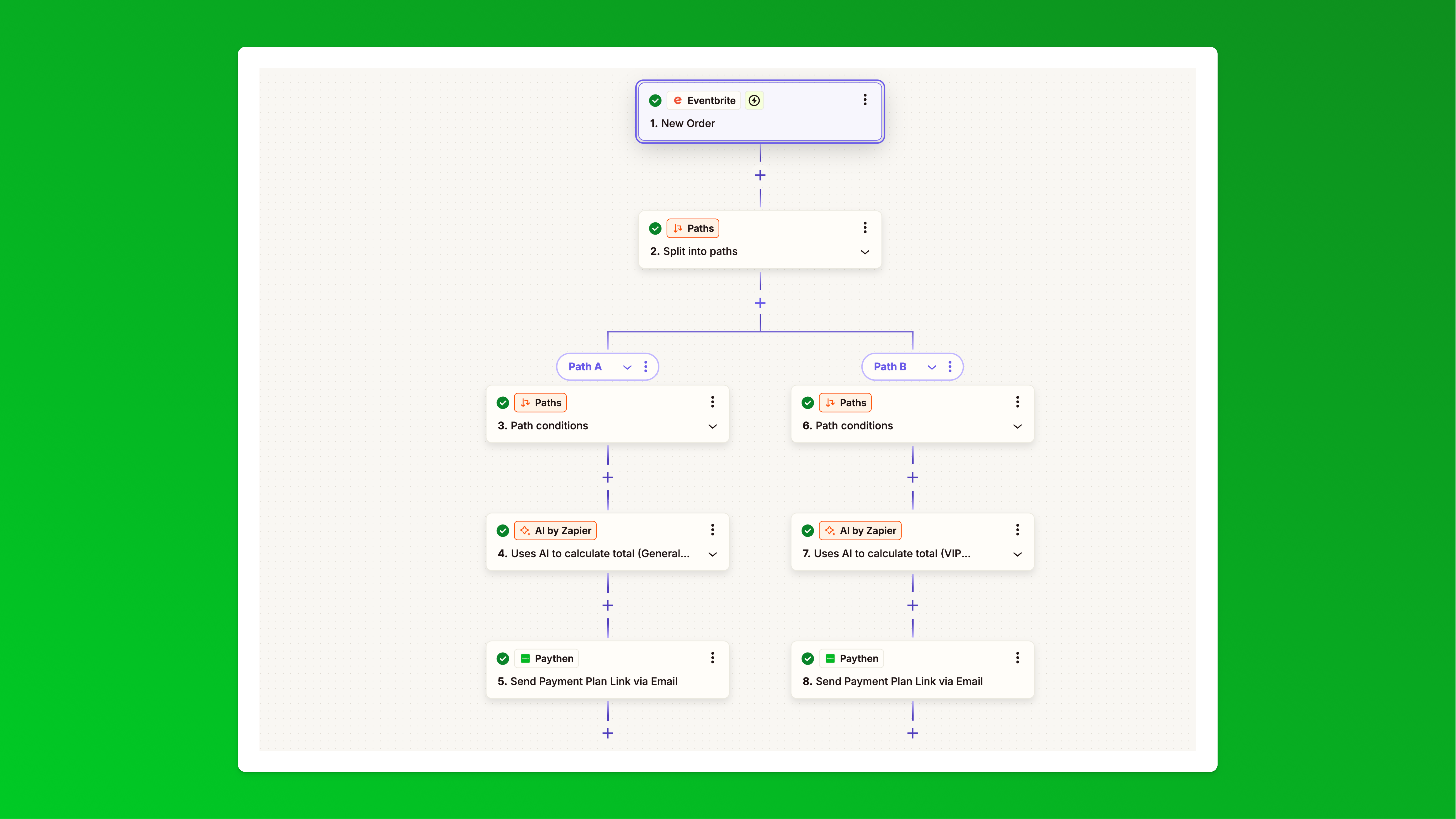Select '3. Path conditions' step title

543,426
